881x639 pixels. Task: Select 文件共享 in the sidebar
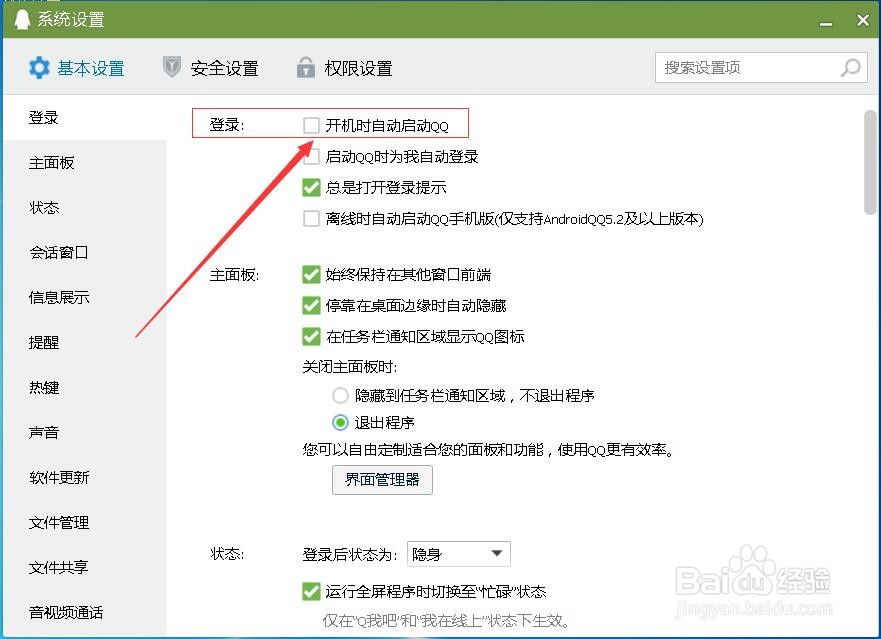[x=85, y=567]
